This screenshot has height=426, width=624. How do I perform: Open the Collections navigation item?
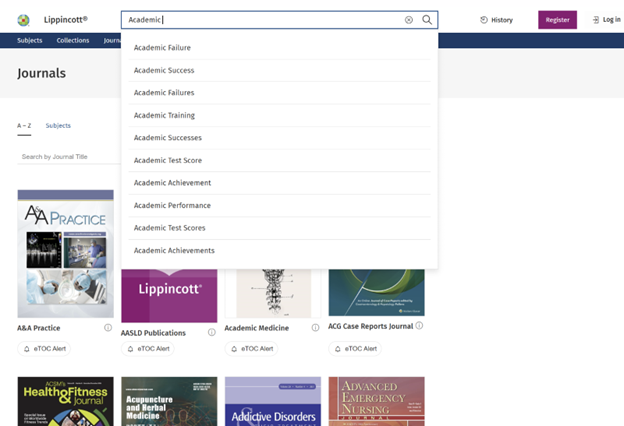(73, 41)
